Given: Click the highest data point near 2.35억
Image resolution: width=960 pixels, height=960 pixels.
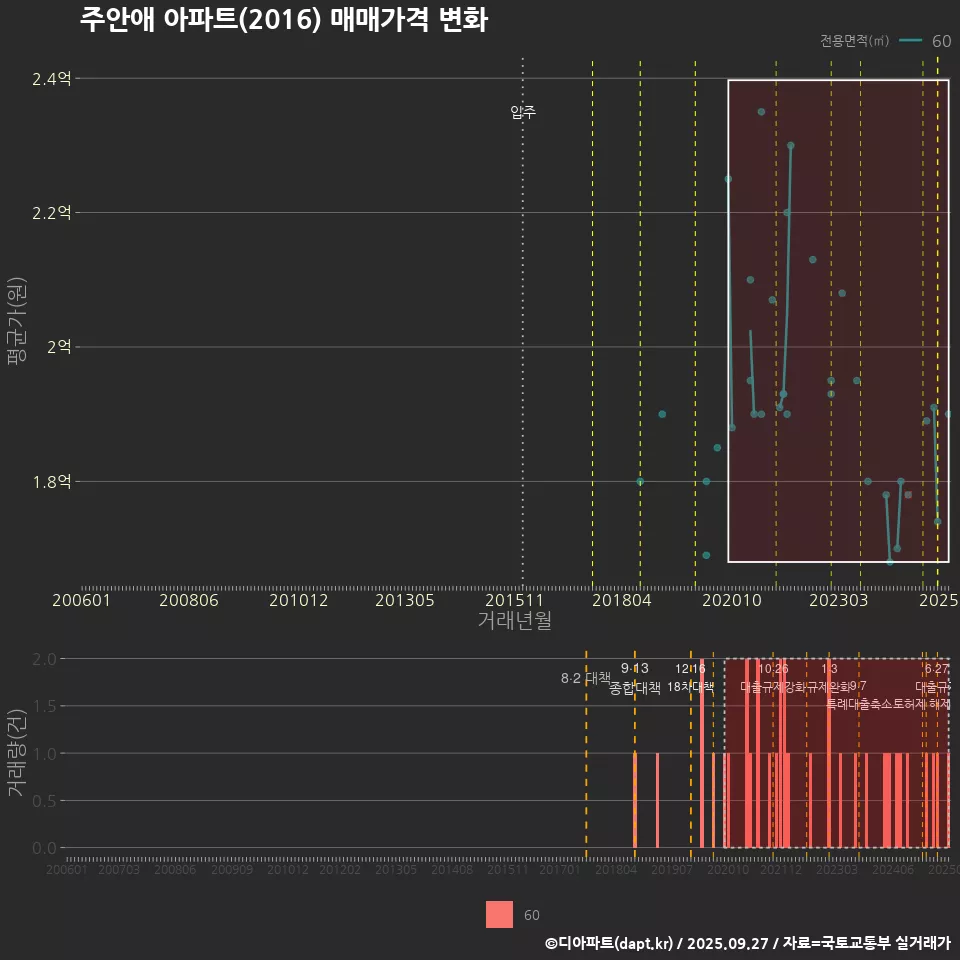Looking at the screenshot, I should [761, 112].
